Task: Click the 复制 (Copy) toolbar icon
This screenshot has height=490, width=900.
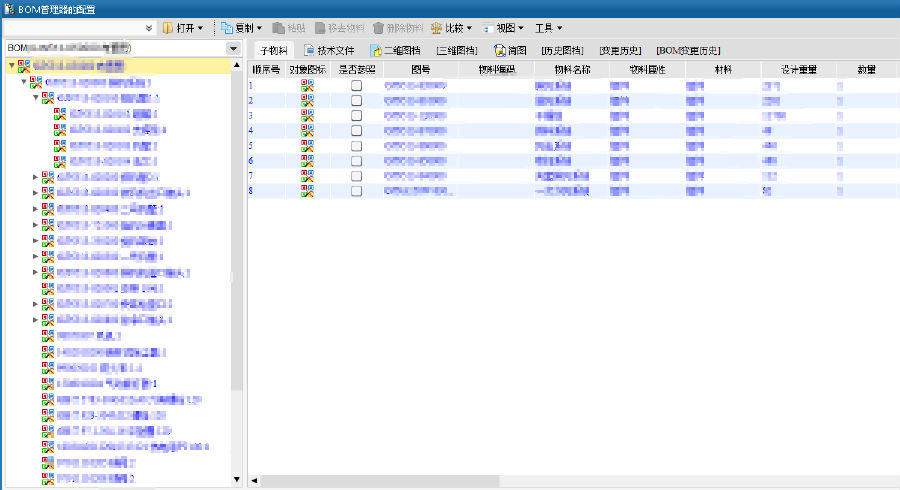Action: (x=228, y=28)
